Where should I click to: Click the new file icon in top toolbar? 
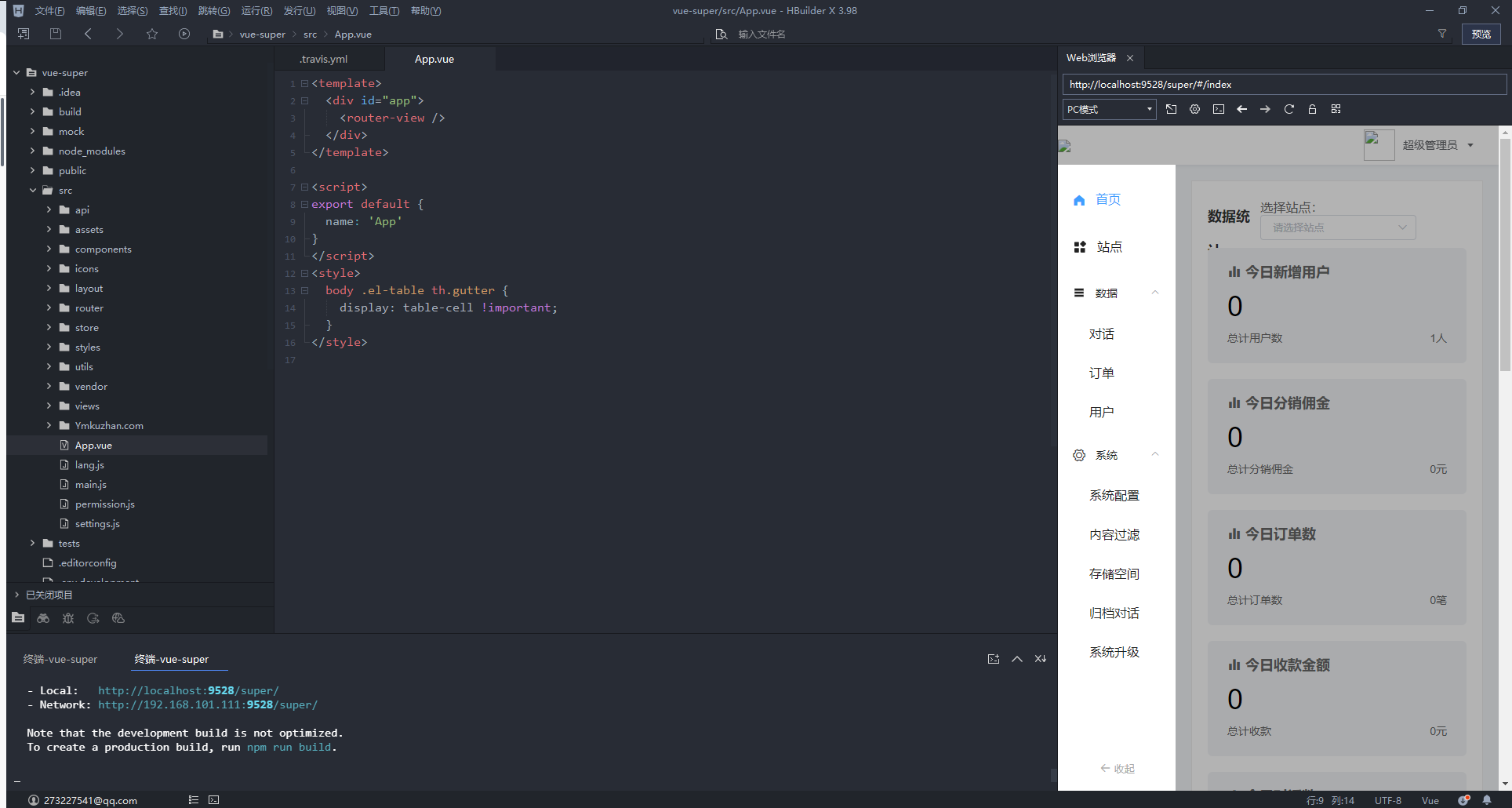[24, 34]
